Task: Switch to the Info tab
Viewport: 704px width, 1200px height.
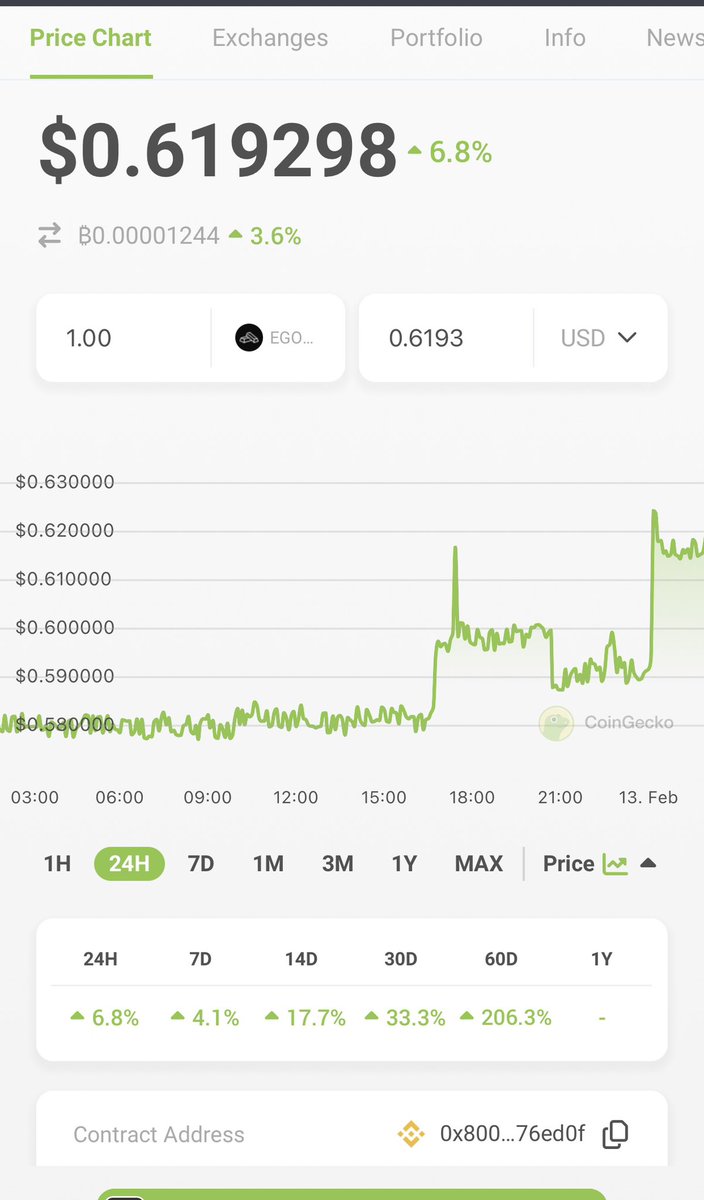Action: (x=565, y=38)
